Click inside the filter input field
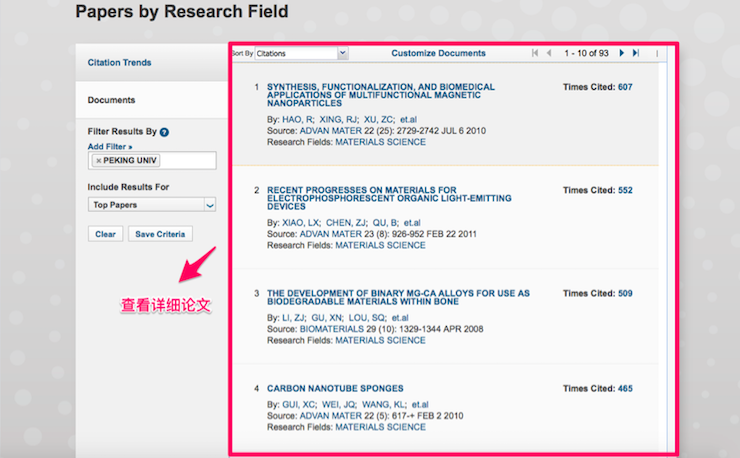Screen dimensions: 740x458 click(x=185, y=161)
